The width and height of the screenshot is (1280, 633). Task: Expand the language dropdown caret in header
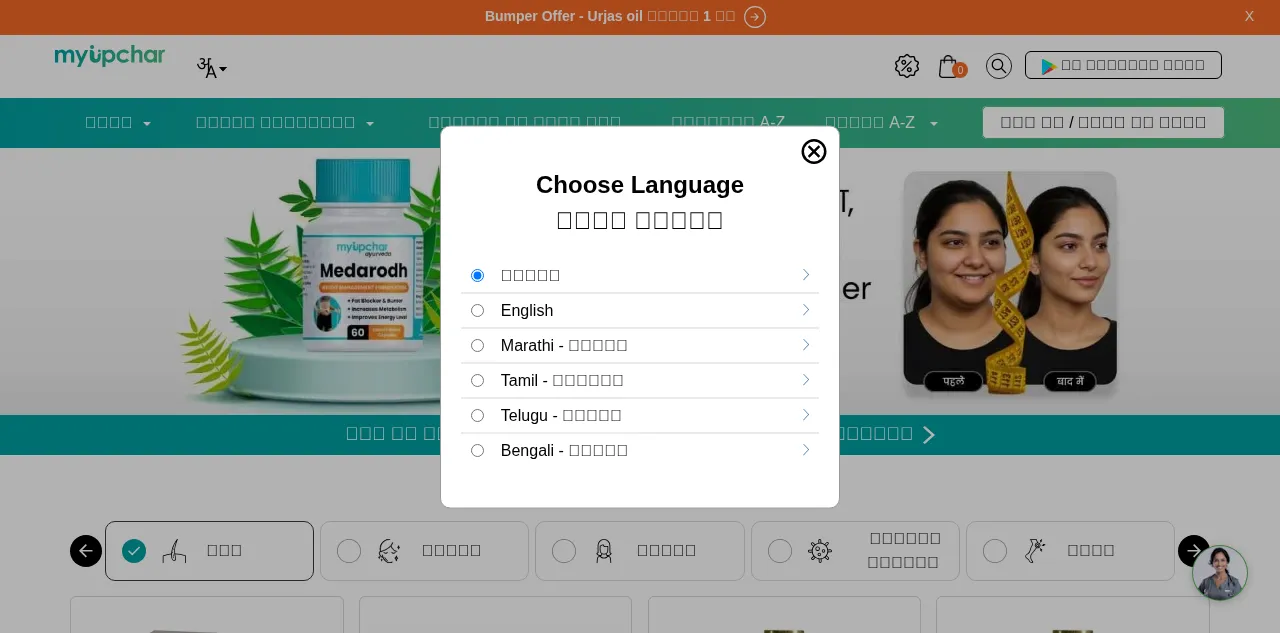pyautogui.click(x=223, y=70)
